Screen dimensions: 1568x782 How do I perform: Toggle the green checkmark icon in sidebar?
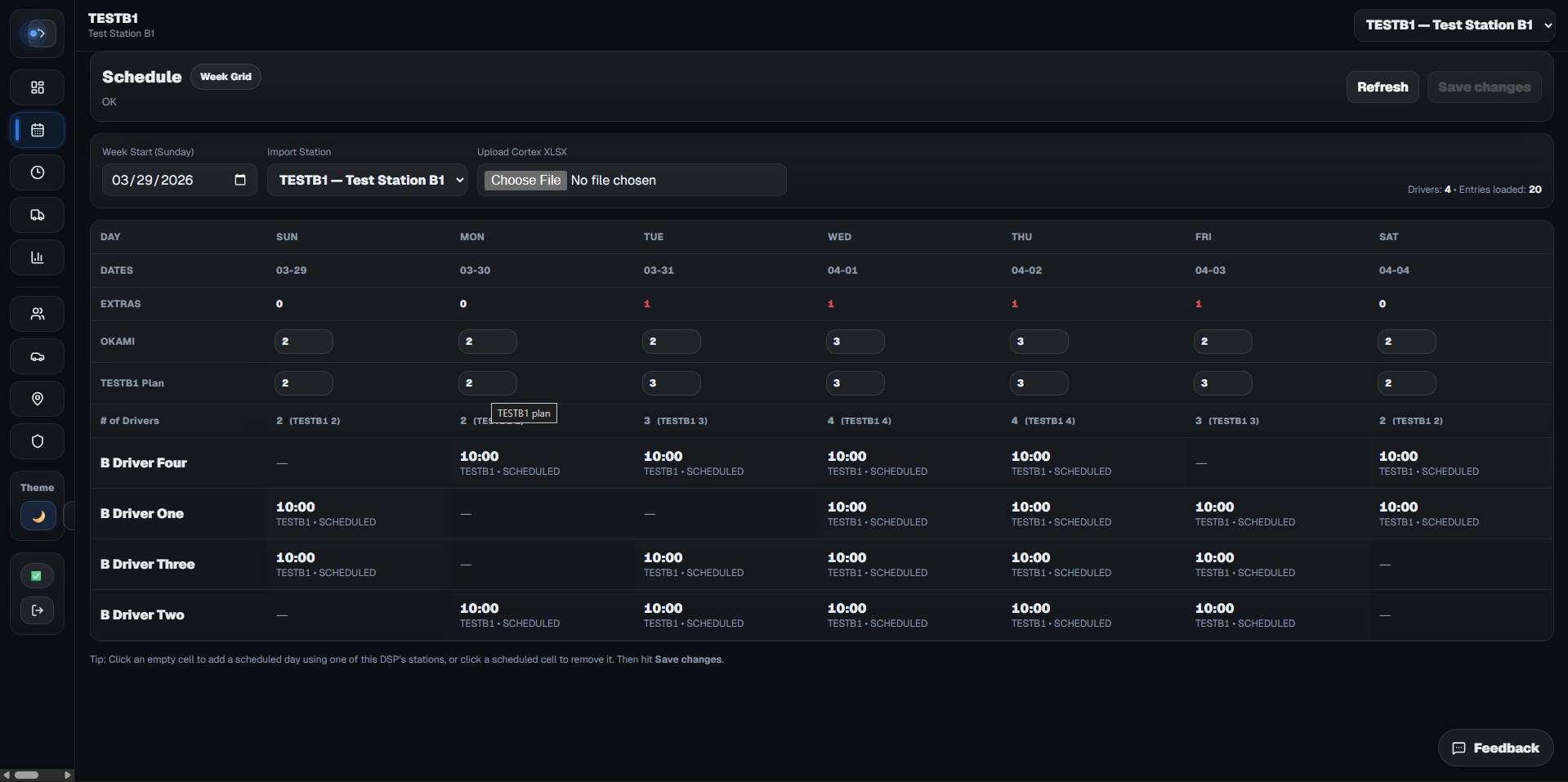click(37, 575)
